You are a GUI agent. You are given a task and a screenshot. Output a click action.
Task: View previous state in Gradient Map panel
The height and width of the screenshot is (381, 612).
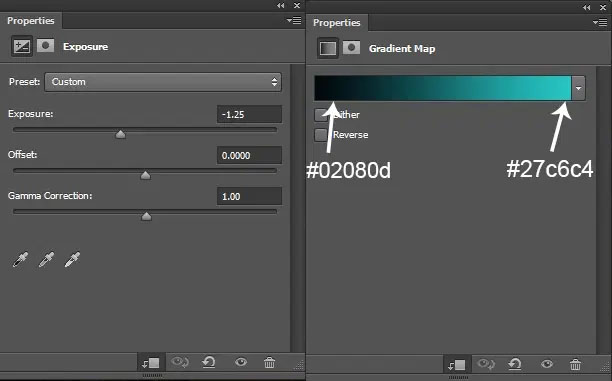486,365
